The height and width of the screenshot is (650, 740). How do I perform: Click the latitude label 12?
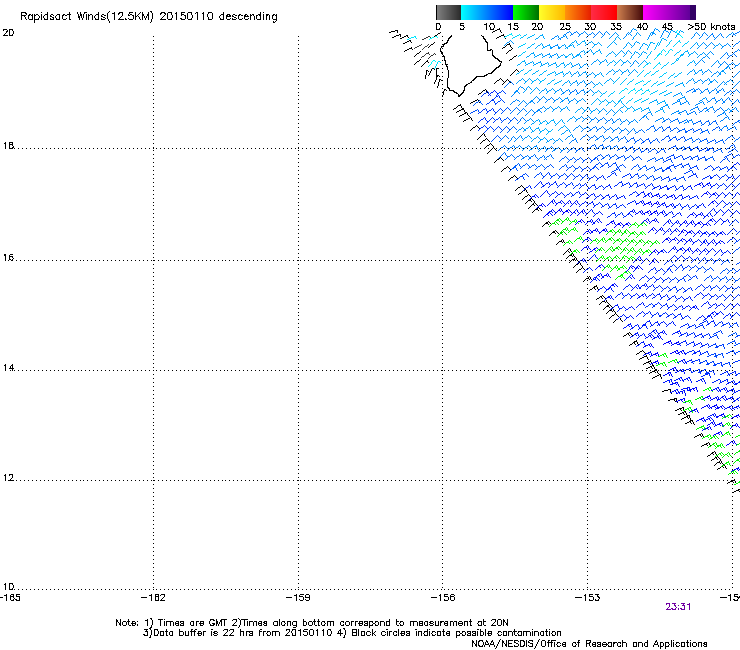[8, 478]
